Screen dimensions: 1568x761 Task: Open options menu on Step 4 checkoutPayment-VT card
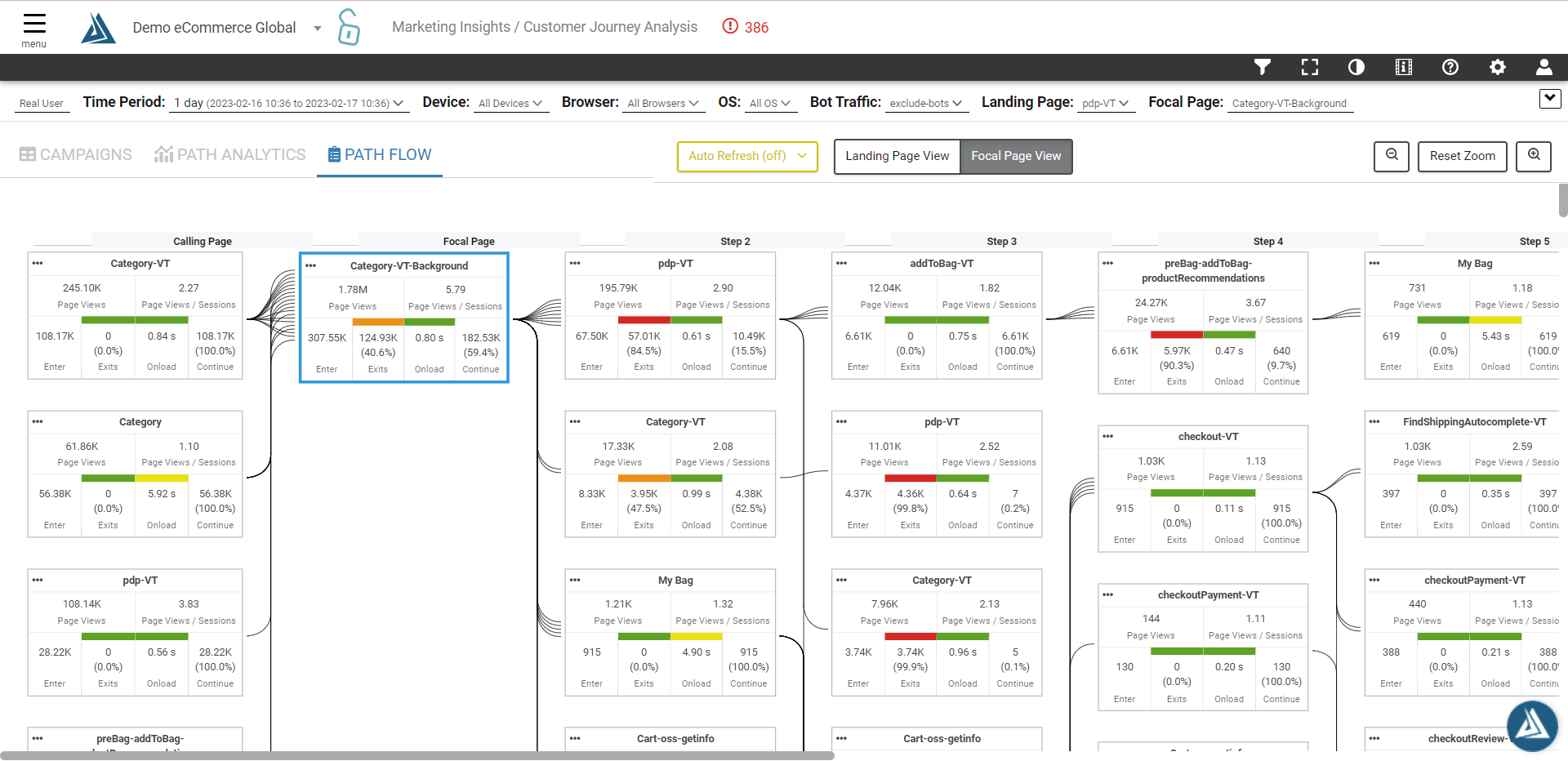coord(1108,594)
